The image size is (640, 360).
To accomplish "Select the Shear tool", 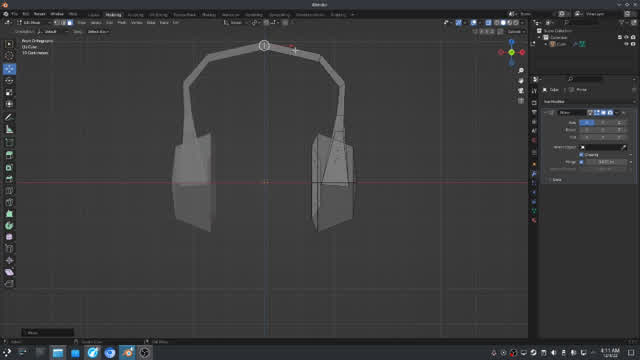I will point(9,272).
